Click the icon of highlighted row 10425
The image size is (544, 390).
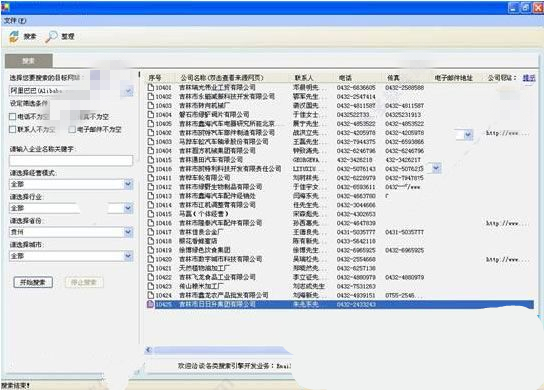click(151, 304)
